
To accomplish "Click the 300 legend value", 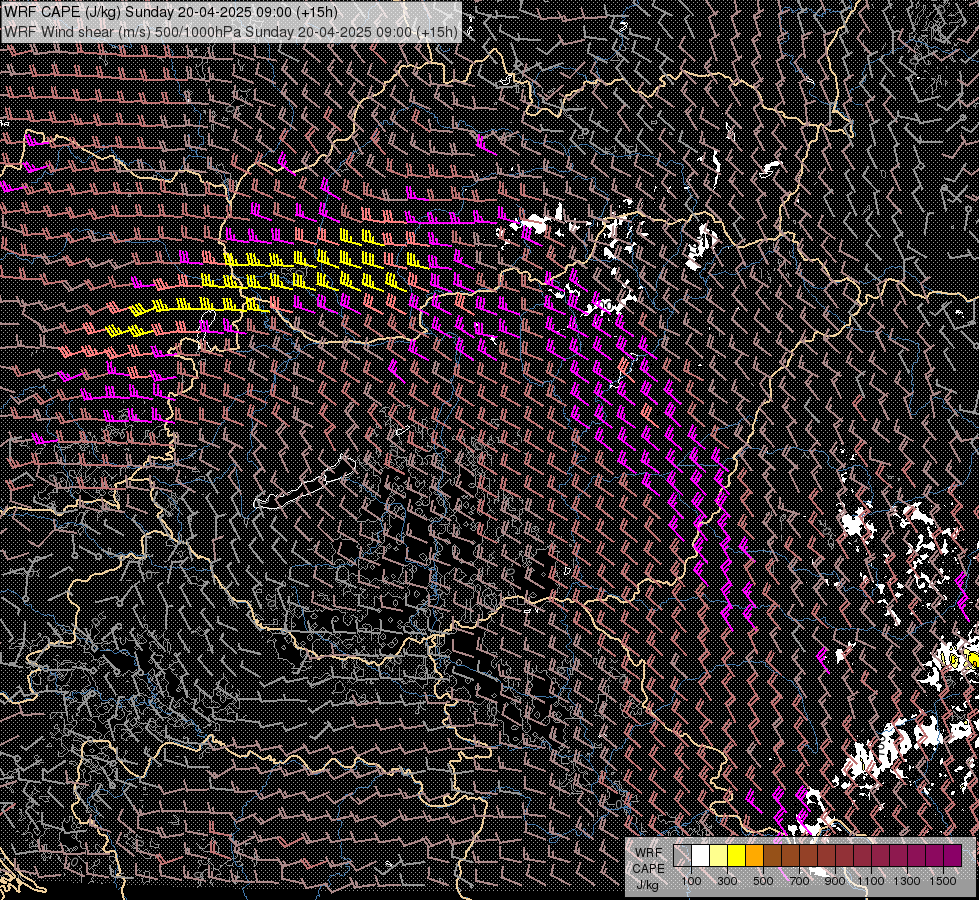I will 727,881.
